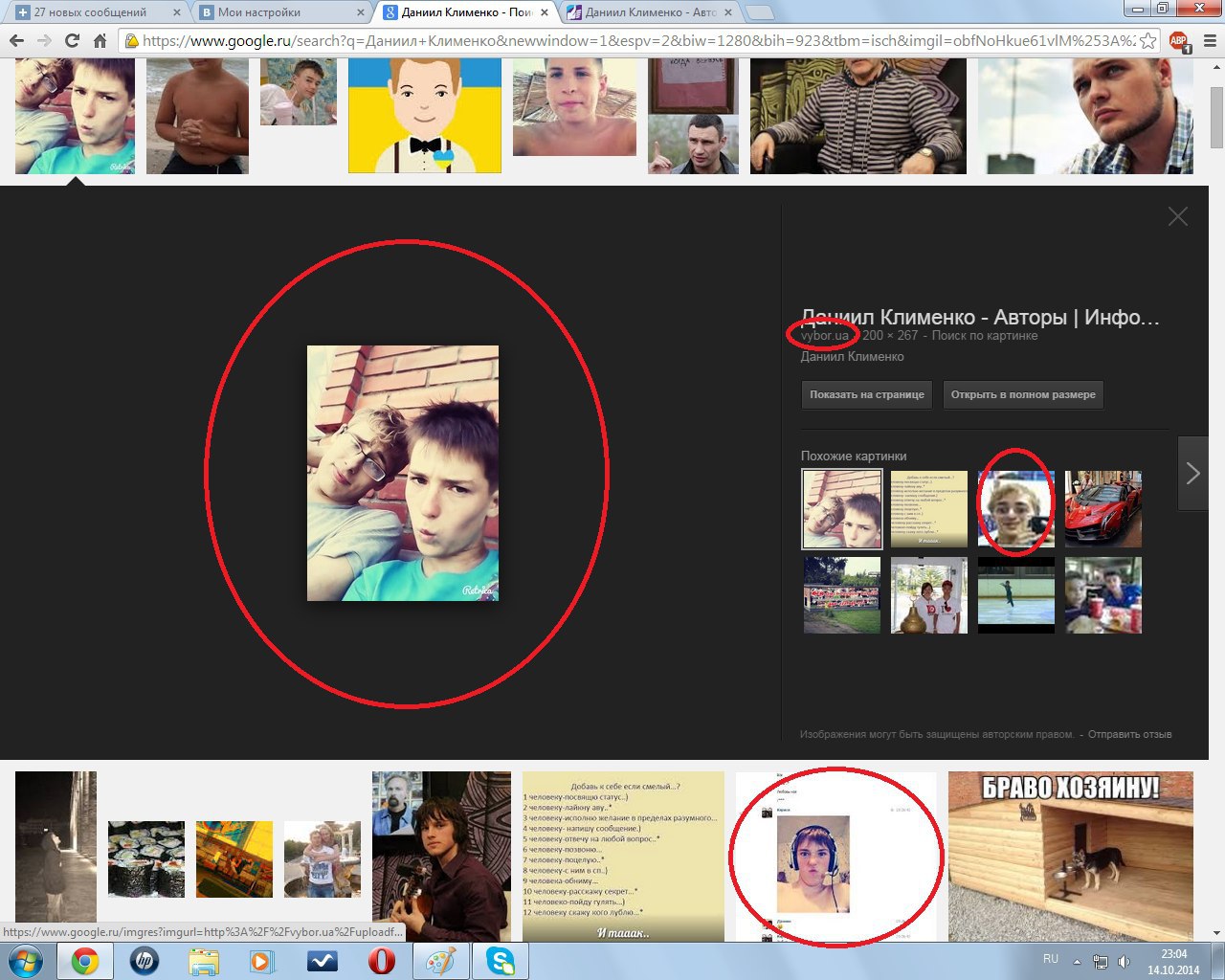Open Opera browser from the taskbar
The image size is (1225, 980).
point(381,960)
